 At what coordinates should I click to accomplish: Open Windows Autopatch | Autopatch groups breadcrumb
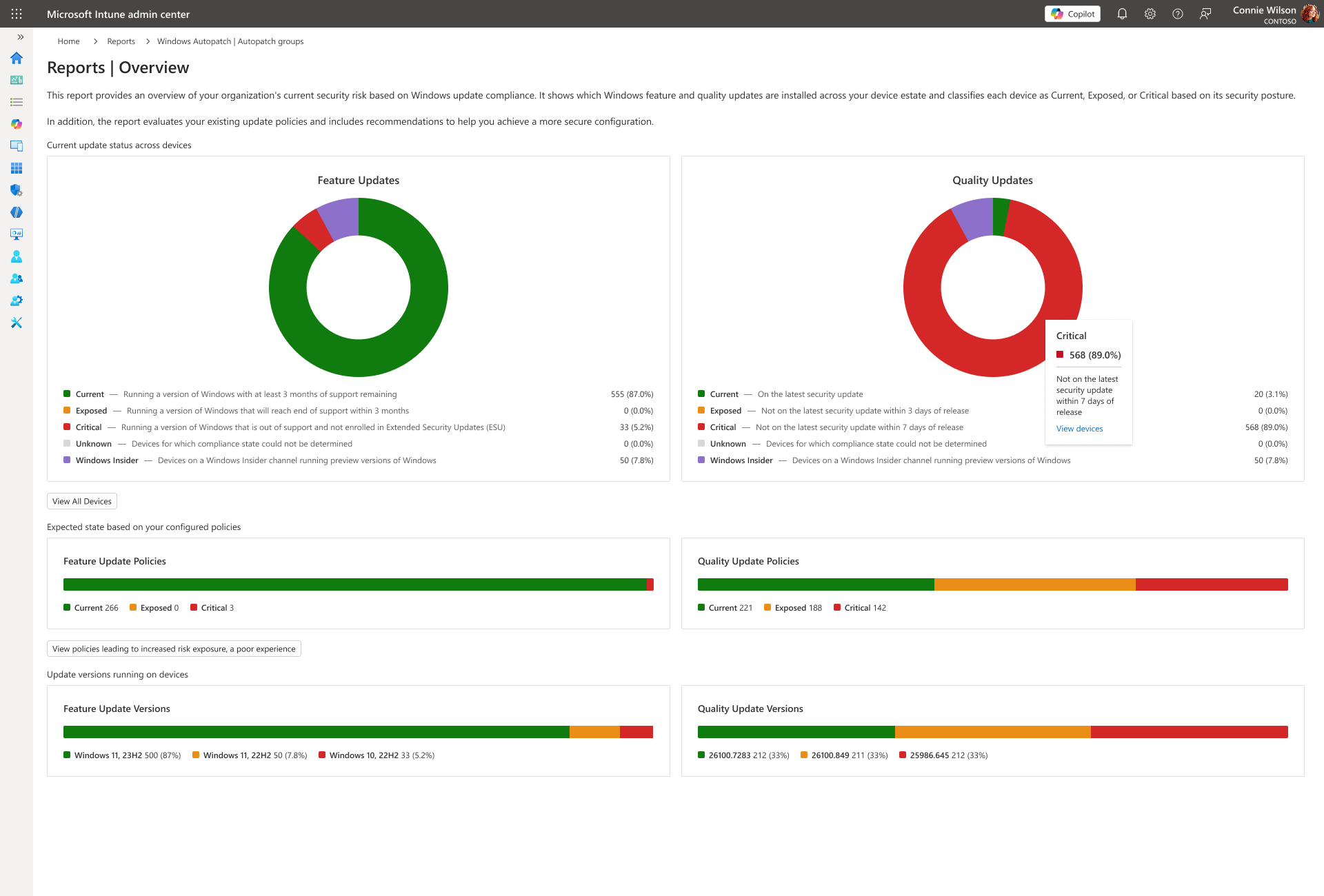230,41
